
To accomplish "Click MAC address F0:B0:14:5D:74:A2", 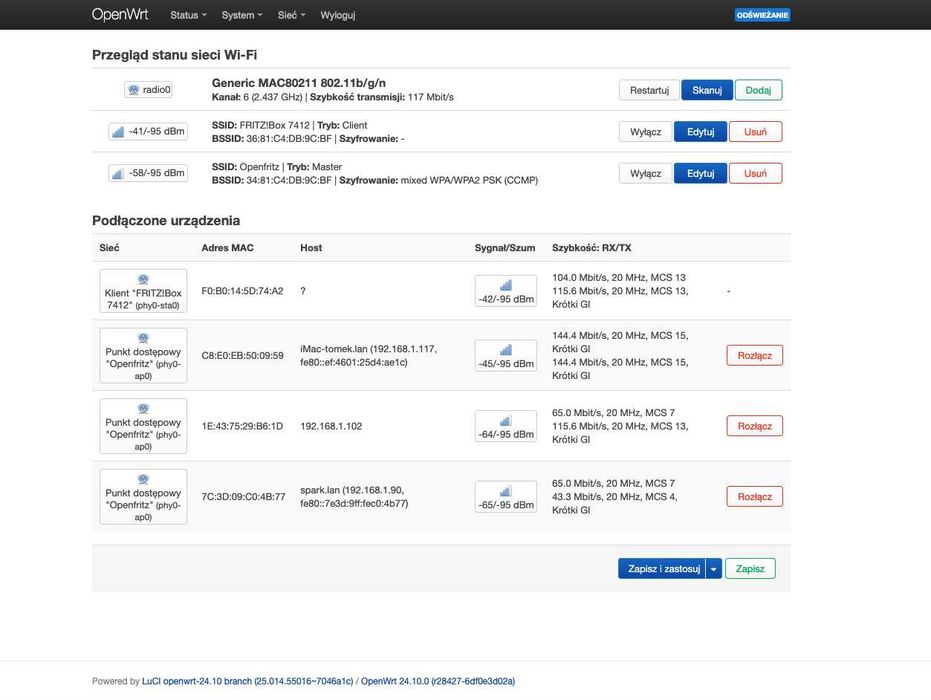I will point(242,291).
